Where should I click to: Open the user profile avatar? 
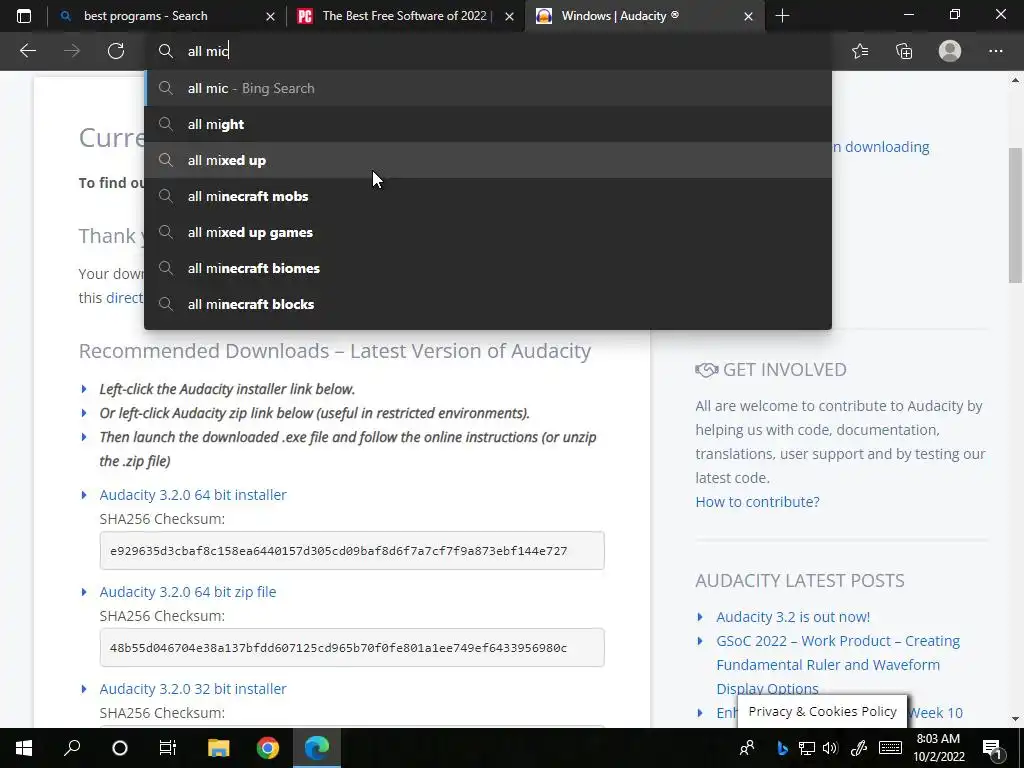[950, 51]
